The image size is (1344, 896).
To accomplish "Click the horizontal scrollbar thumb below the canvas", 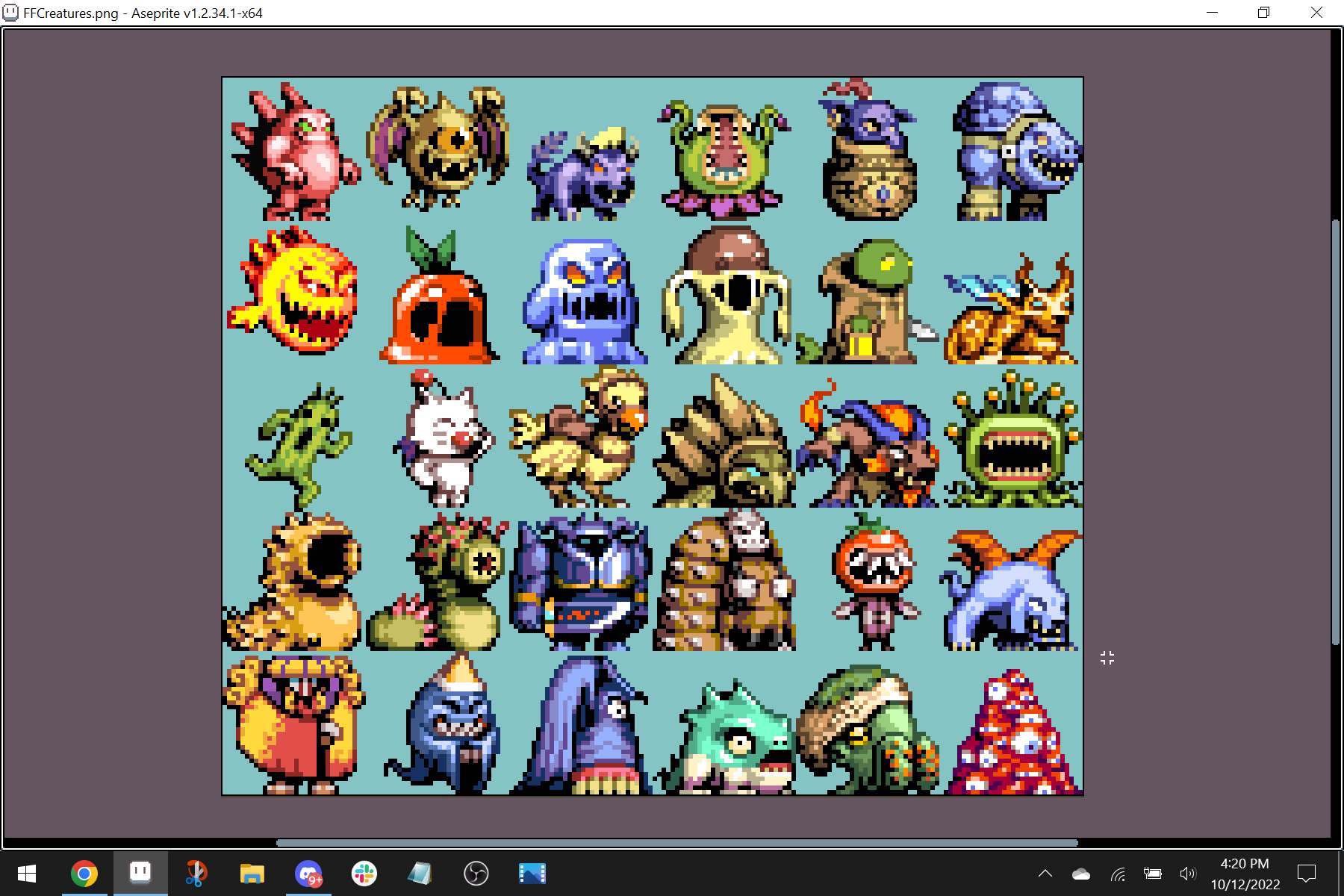I will pos(676,843).
